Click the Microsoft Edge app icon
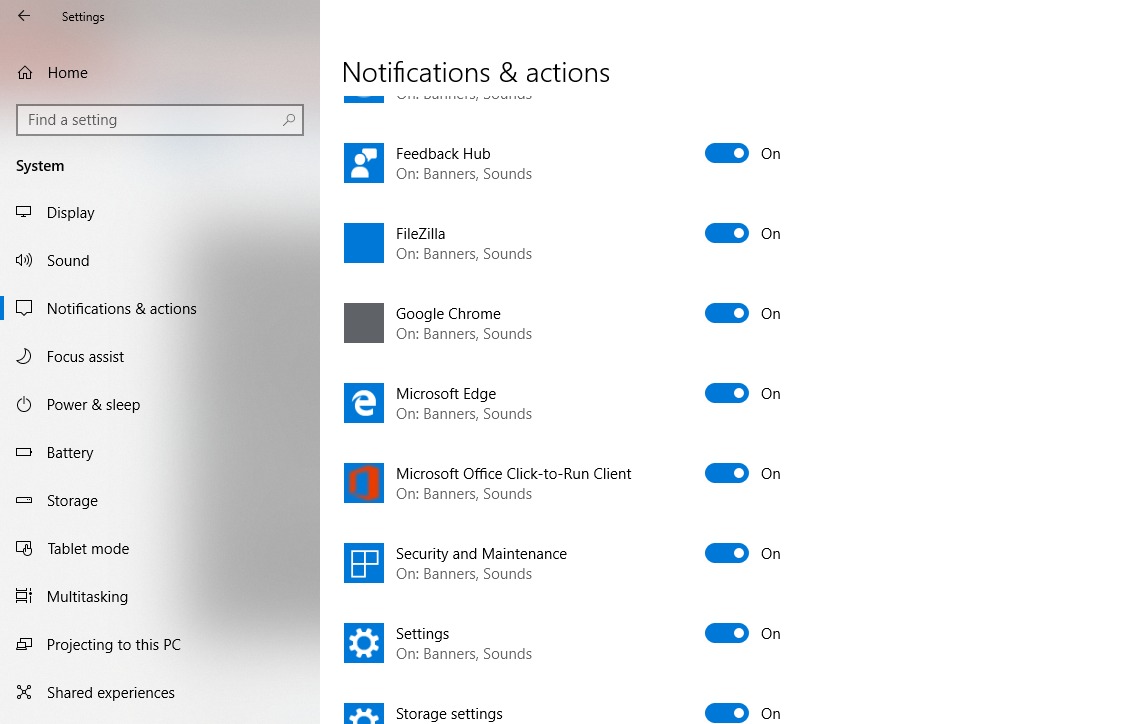 pos(364,402)
